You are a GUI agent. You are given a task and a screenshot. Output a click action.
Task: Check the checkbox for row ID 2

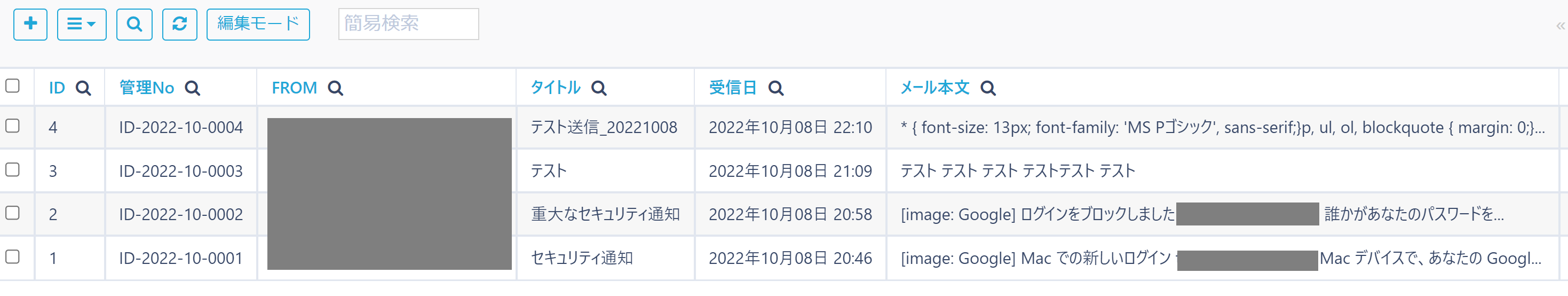13,213
